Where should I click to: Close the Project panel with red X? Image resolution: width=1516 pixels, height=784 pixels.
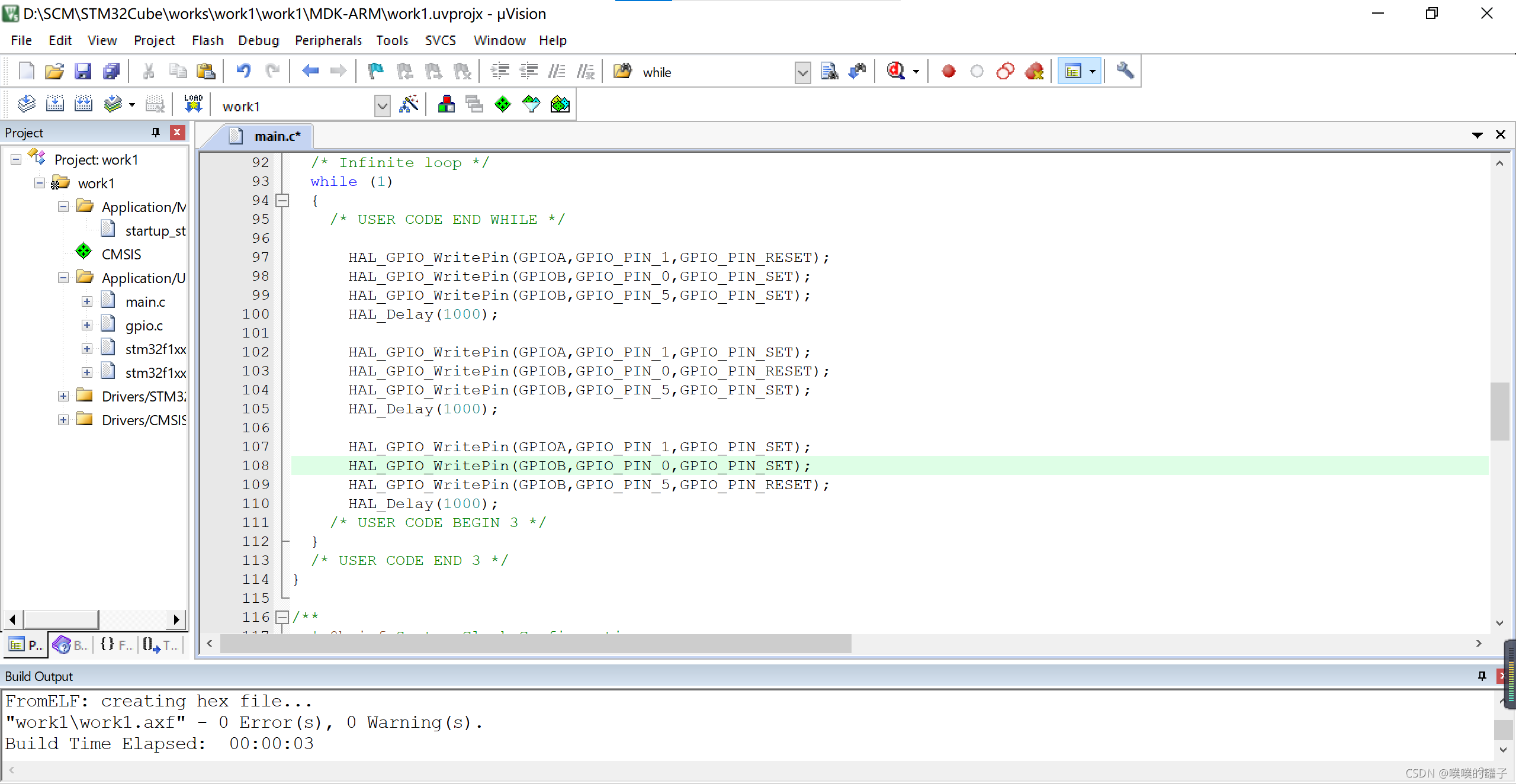pos(177,133)
